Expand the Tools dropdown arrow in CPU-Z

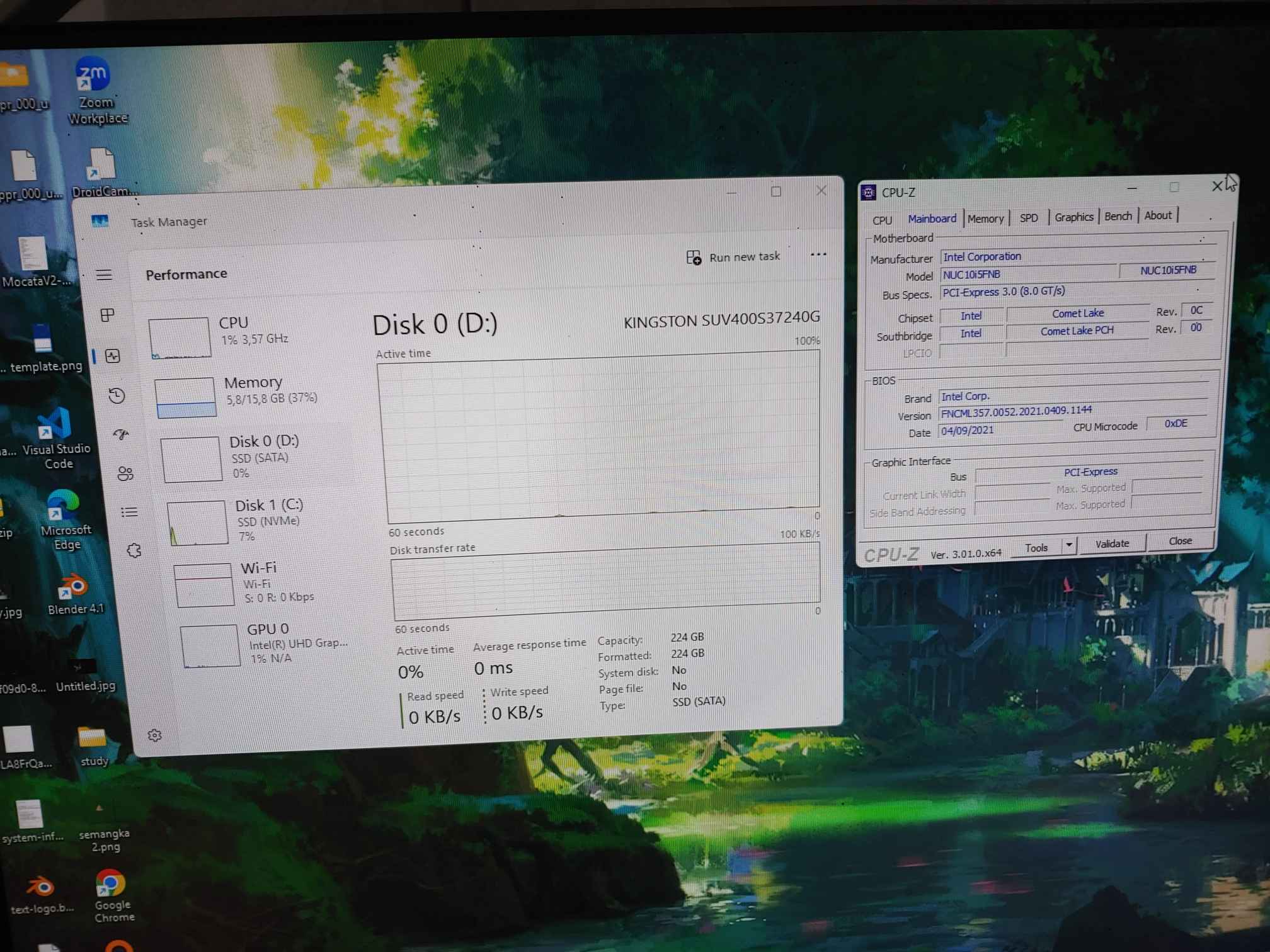[x=1069, y=545]
